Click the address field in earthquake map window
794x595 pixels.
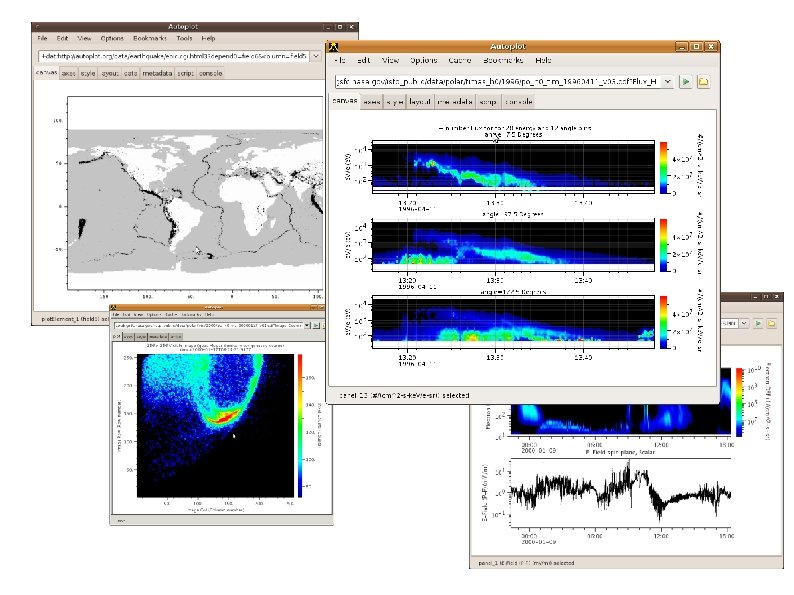pos(174,56)
